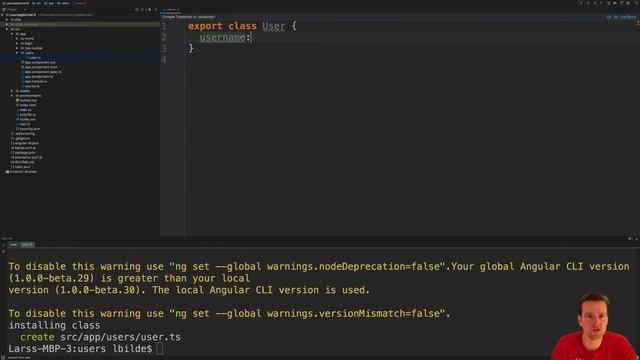Screen dimensions: 640x360
Task: Select index.html in the project tree
Action: click(27, 105)
